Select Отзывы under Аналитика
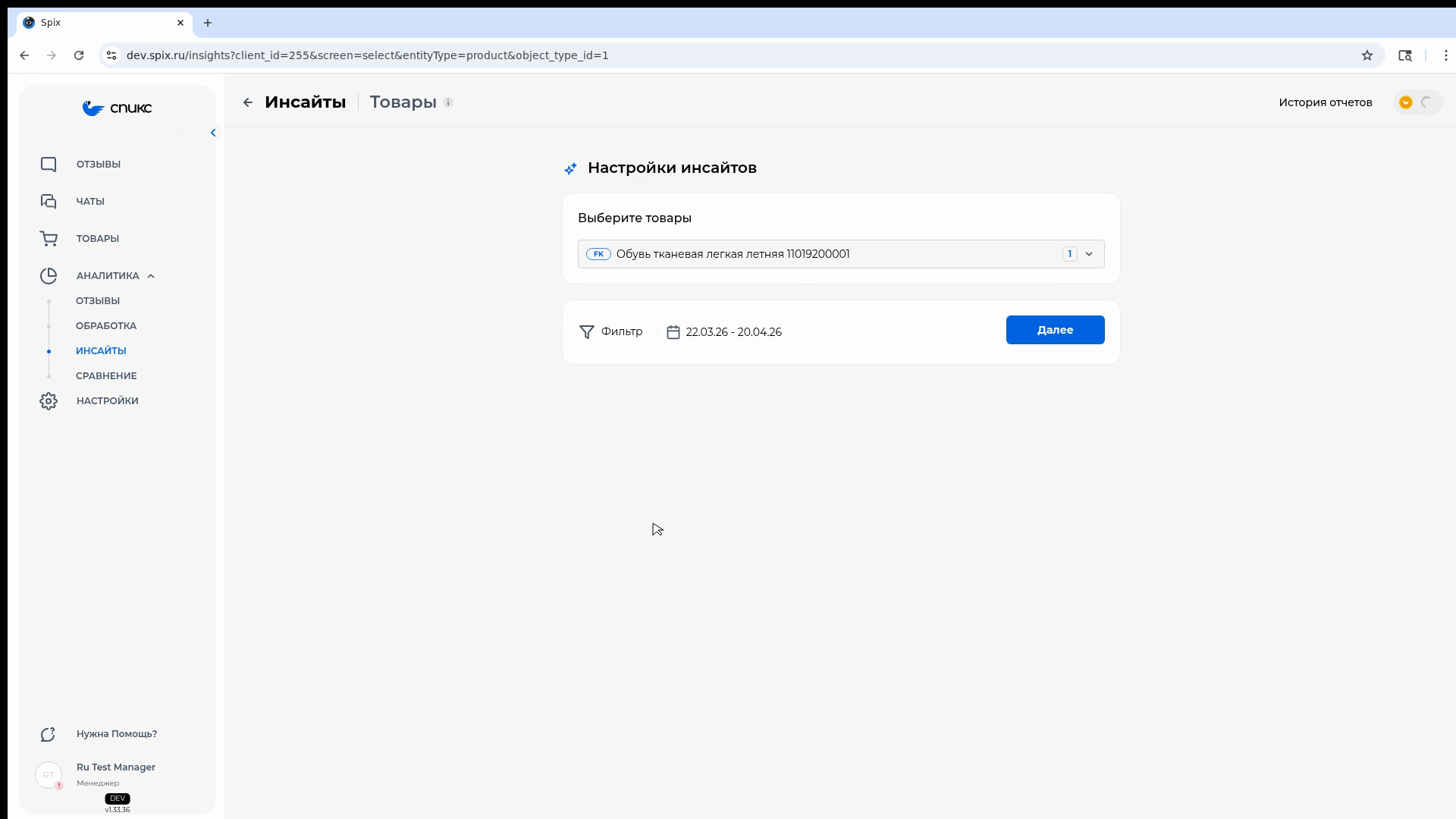 98,301
